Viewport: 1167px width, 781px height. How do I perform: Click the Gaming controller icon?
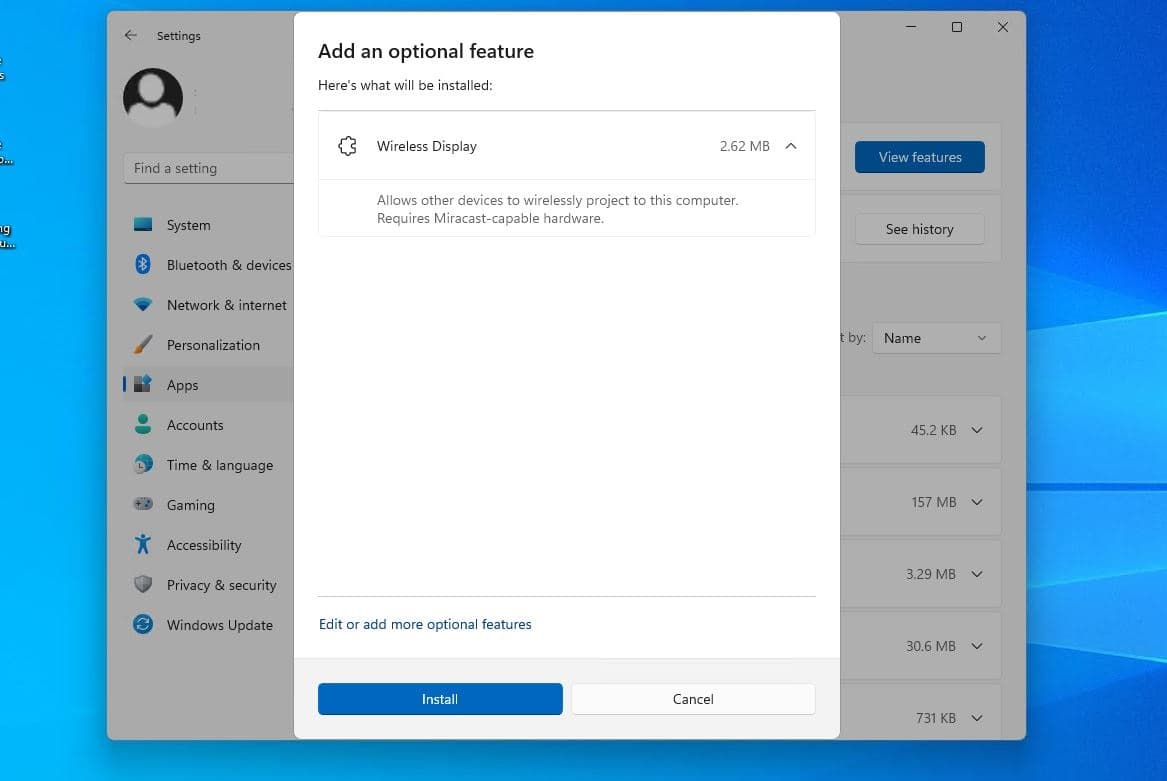pos(143,505)
